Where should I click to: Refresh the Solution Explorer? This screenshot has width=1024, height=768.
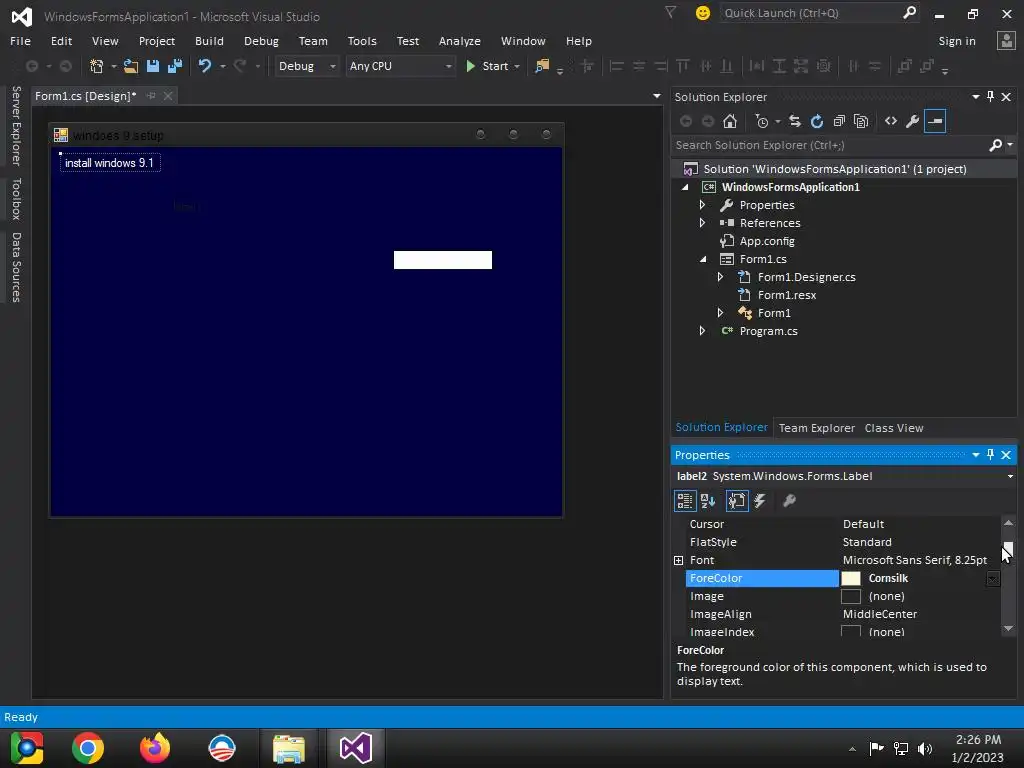coord(817,121)
